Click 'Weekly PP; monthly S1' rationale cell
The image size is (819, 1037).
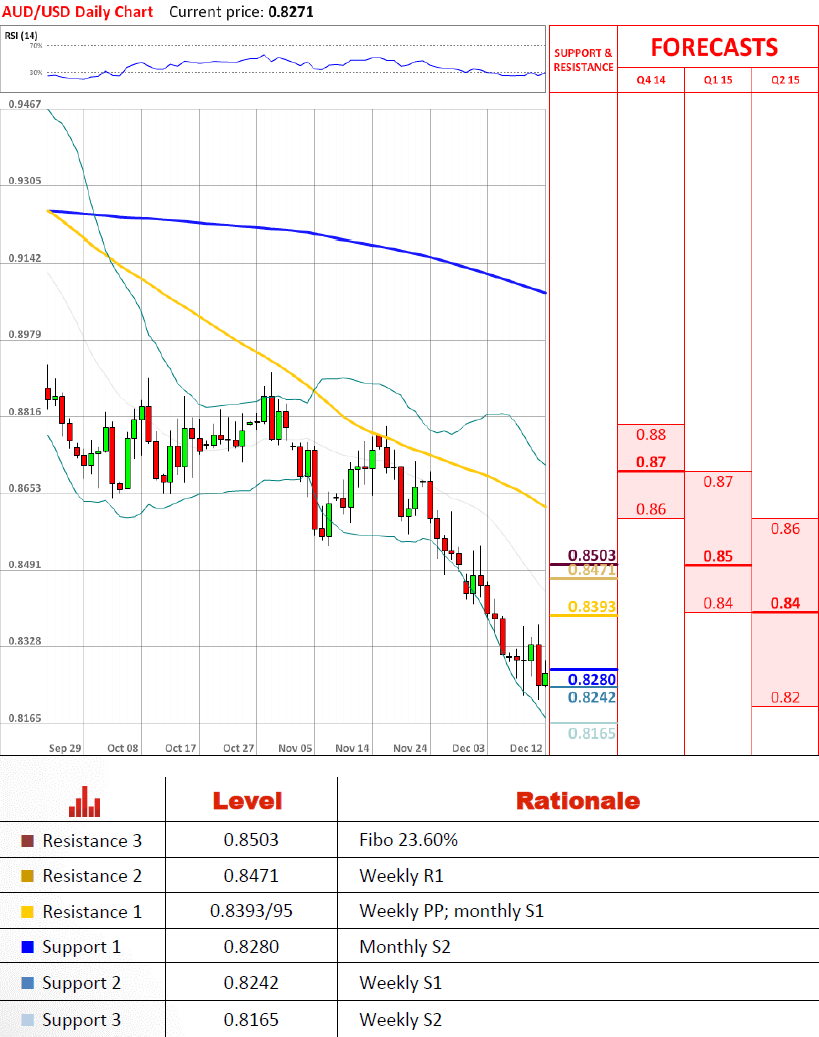[x=451, y=911]
